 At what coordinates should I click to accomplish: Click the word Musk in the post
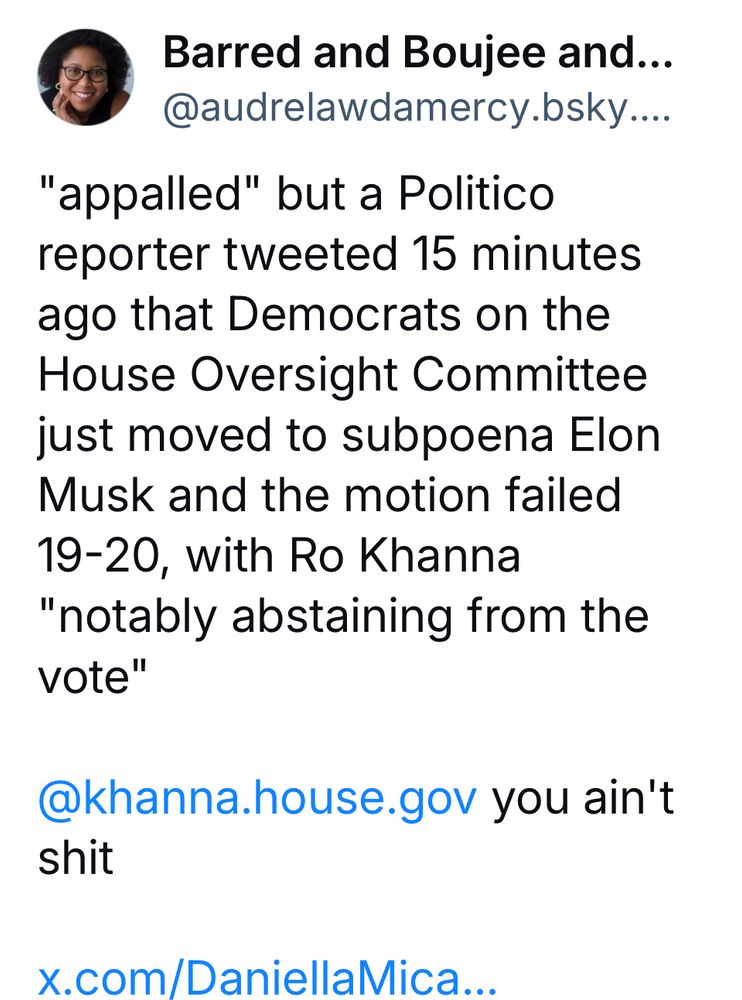[96, 496]
